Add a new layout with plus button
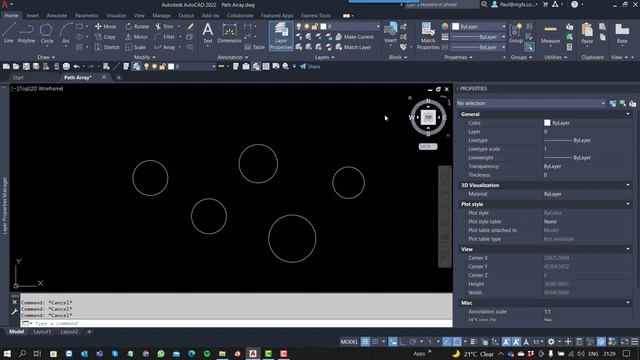The height and width of the screenshot is (360, 640). pos(89,332)
